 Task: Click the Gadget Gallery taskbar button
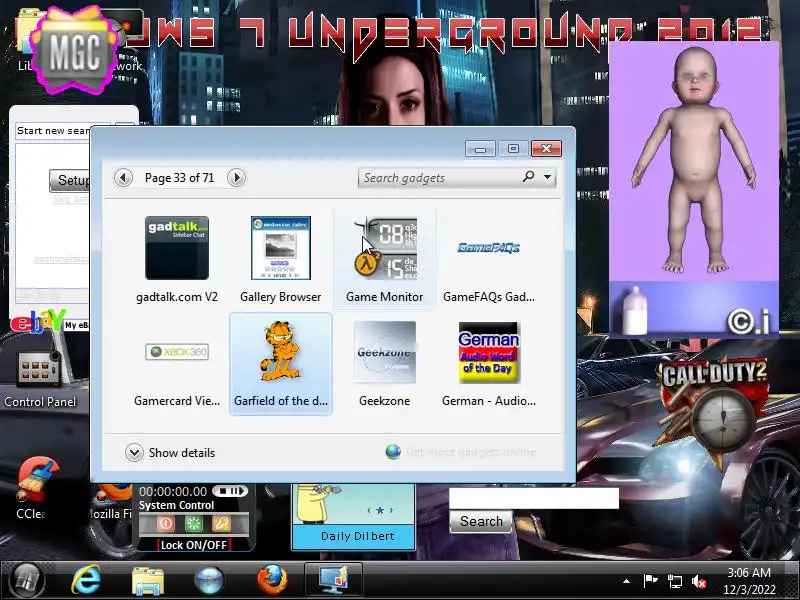click(x=334, y=580)
